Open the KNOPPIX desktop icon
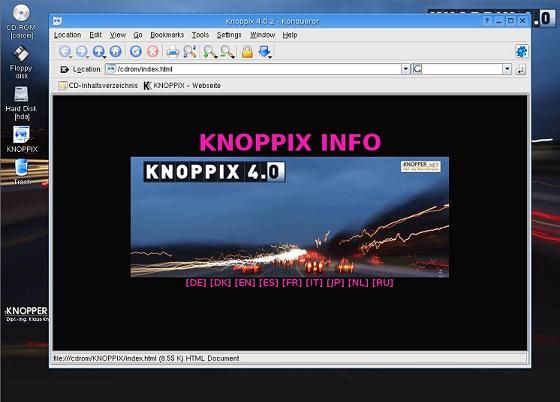Viewport: 560px width, 402px height. (x=22, y=140)
